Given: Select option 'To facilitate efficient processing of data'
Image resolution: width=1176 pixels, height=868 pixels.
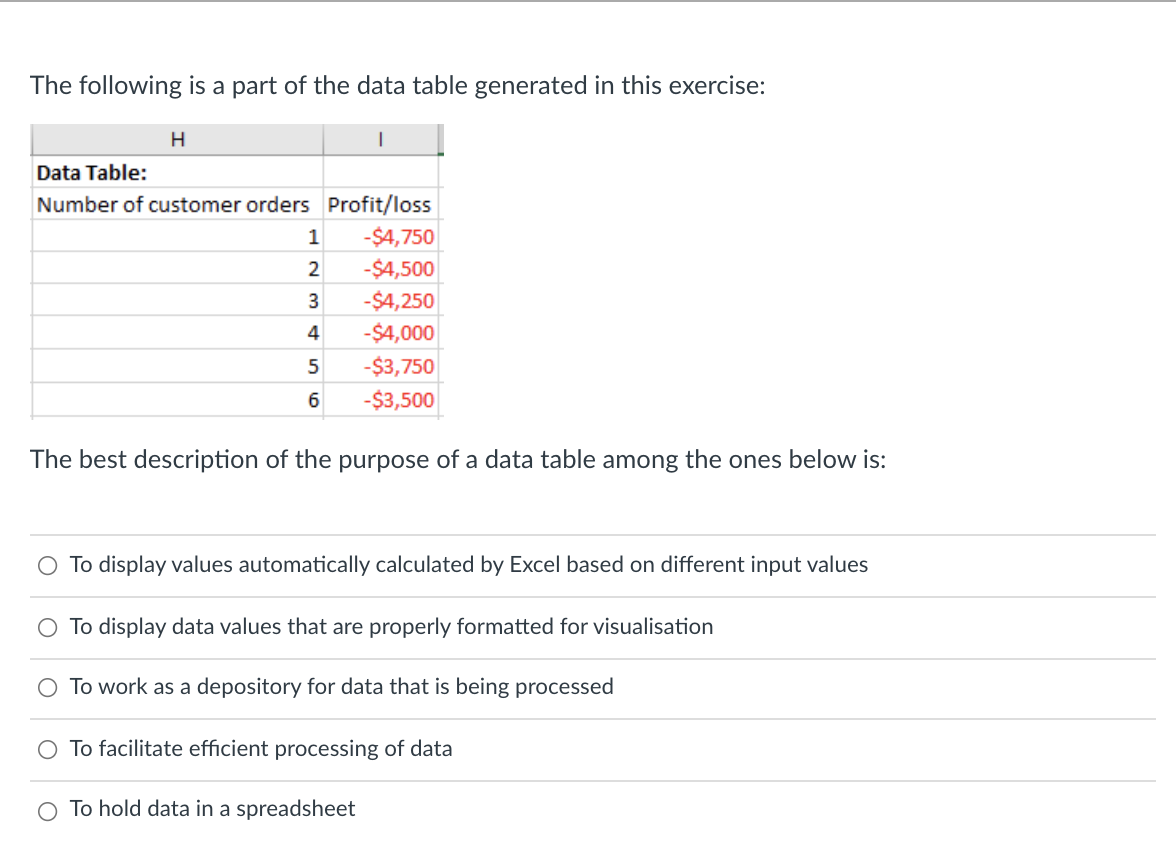Looking at the screenshot, I should point(47,749).
